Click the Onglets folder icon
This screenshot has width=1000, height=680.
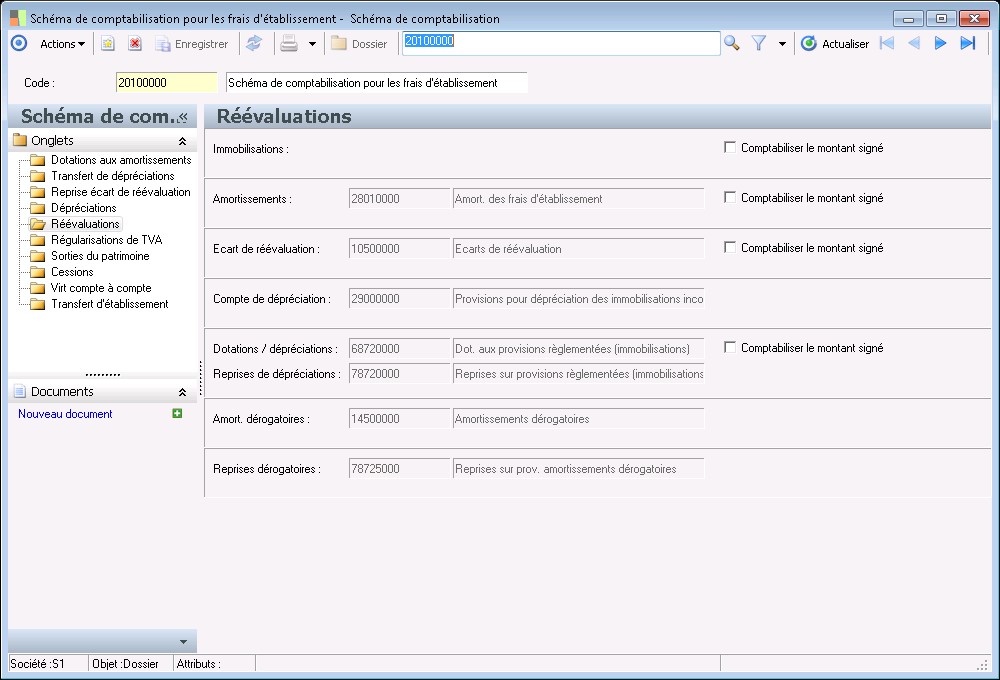(20, 140)
